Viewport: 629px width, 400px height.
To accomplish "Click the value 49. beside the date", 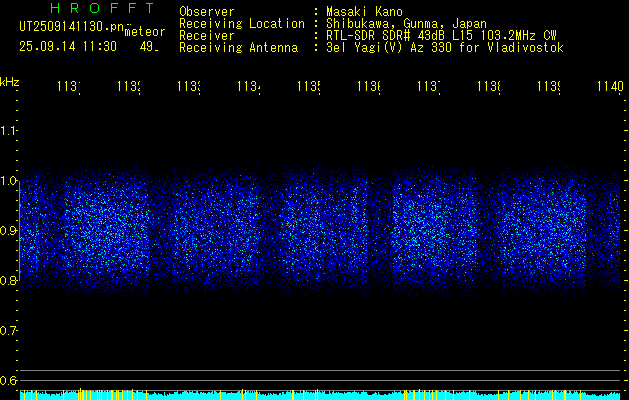I will click(149, 47).
